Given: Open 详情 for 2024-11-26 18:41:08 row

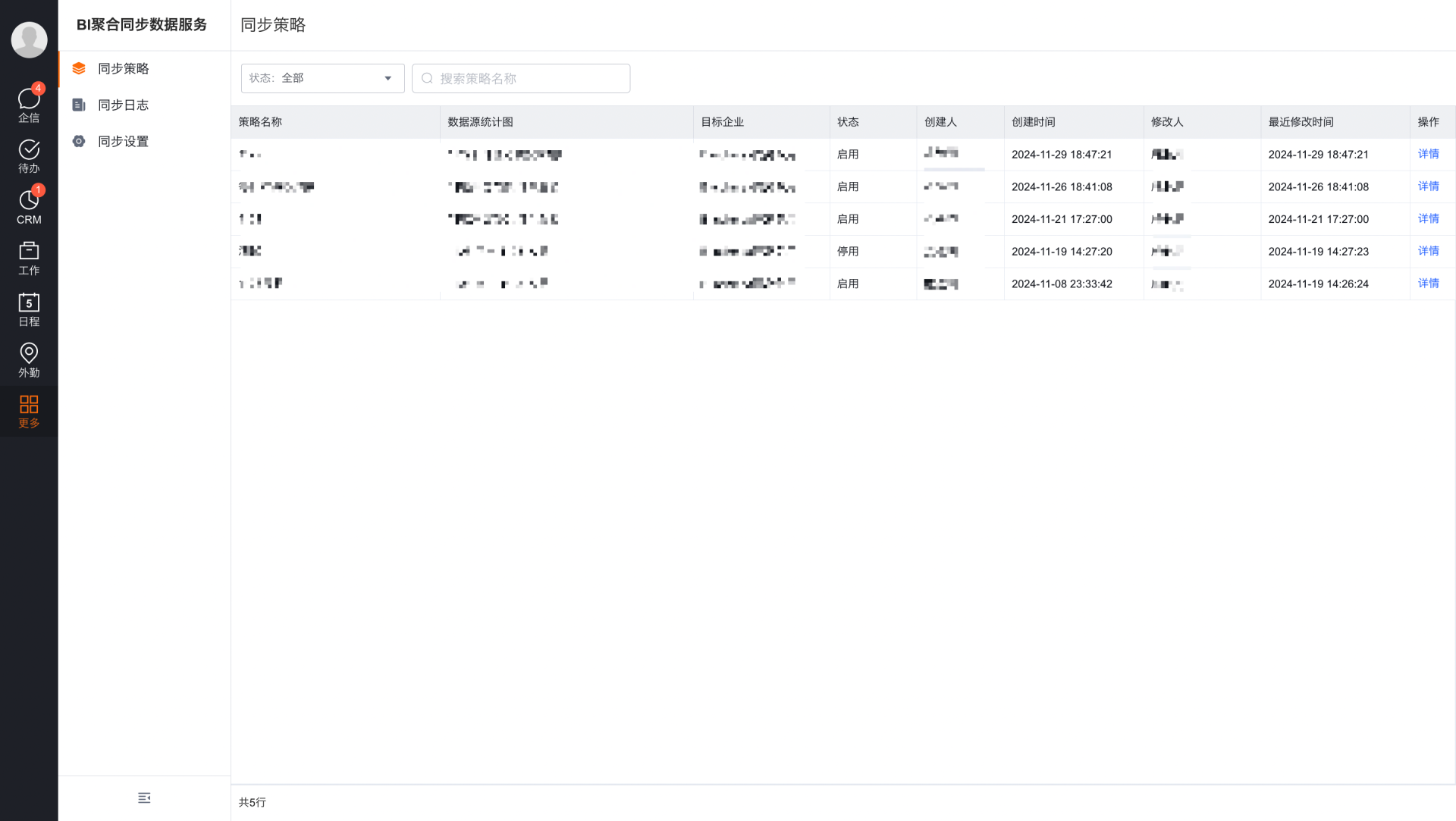Looking at the screenshot, I should 1428,186.
